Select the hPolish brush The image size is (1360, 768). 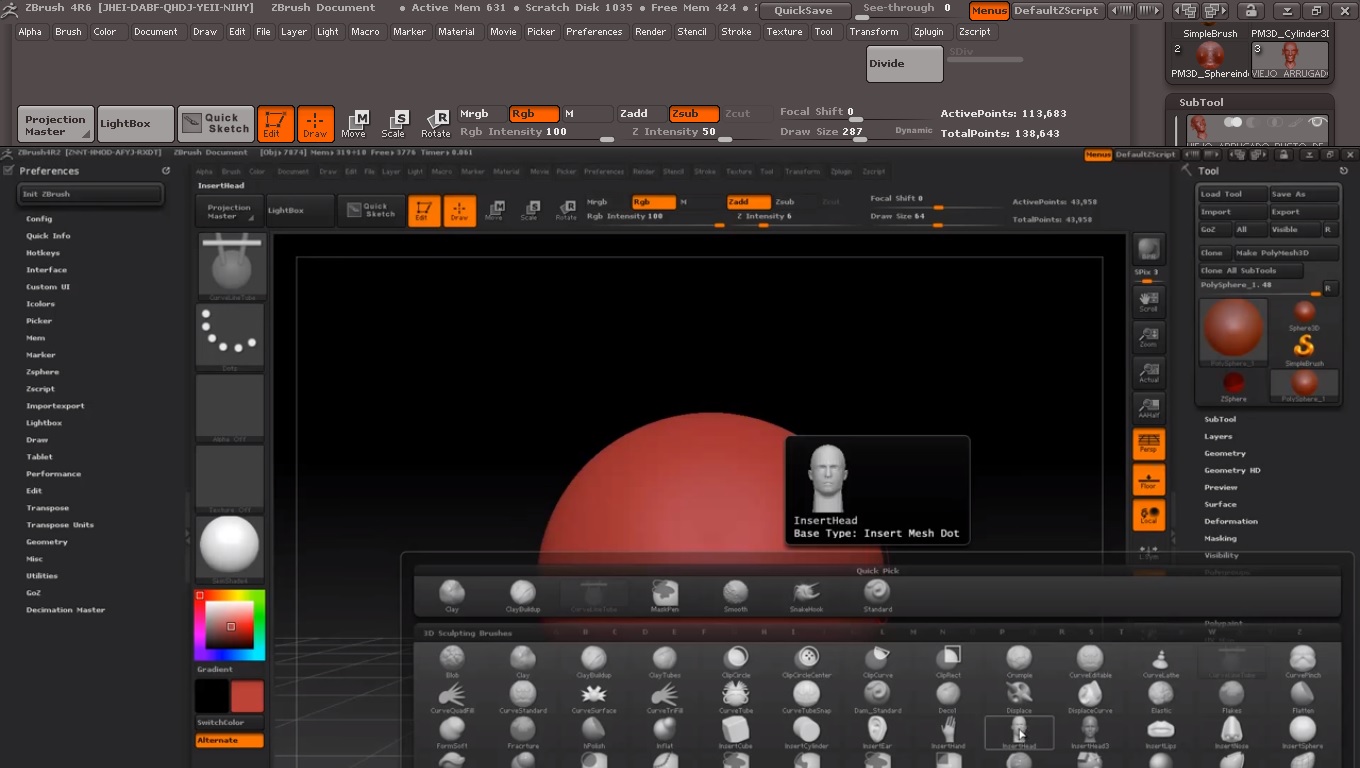coord(594,733)
